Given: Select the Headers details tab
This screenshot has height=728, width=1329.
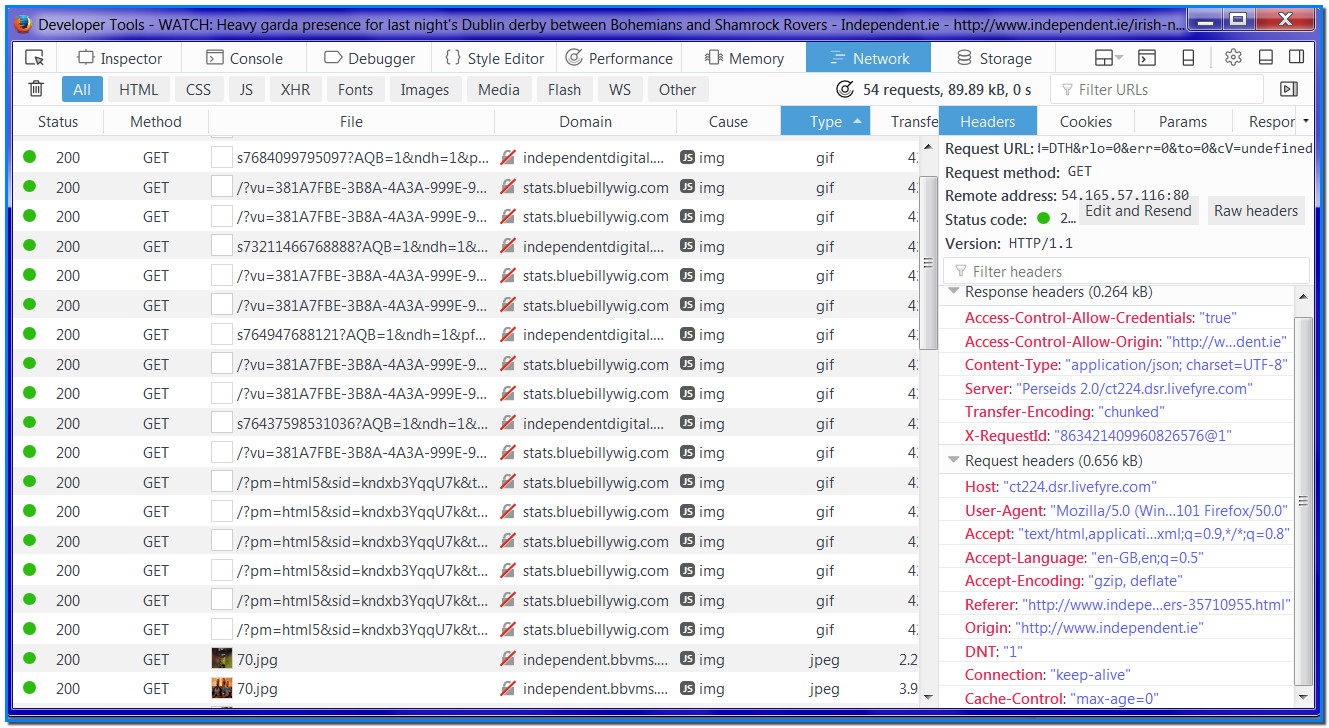Looking at the screenshot, I should pos(988,122).
